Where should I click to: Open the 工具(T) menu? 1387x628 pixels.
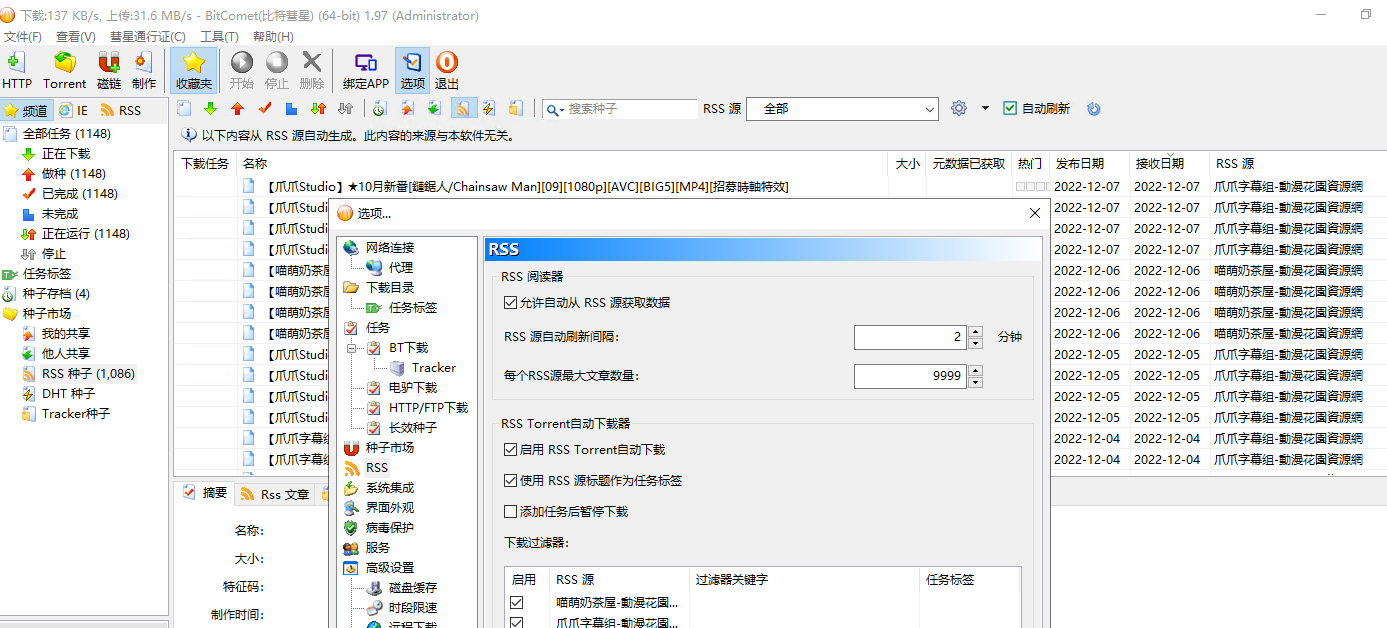click(219, 37)
